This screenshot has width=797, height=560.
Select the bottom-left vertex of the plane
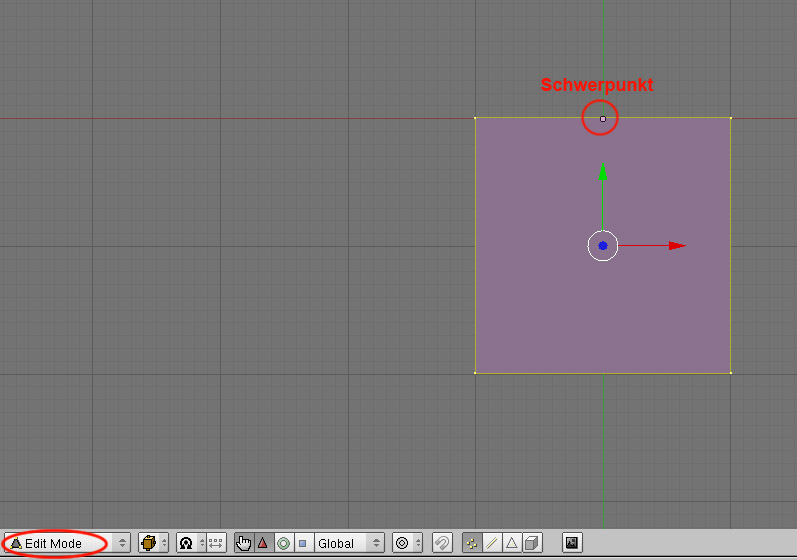tap(475, 373)
